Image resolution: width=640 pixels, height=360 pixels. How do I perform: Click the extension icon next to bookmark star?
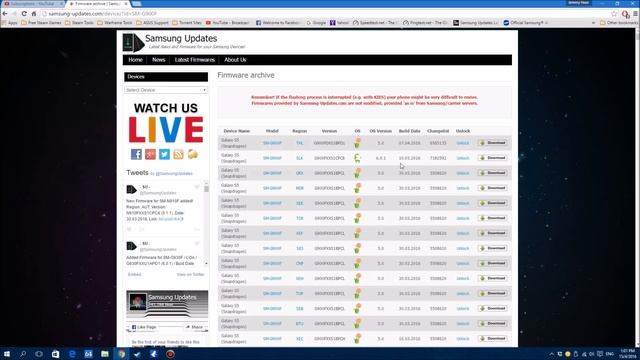(x=625, y=14)
